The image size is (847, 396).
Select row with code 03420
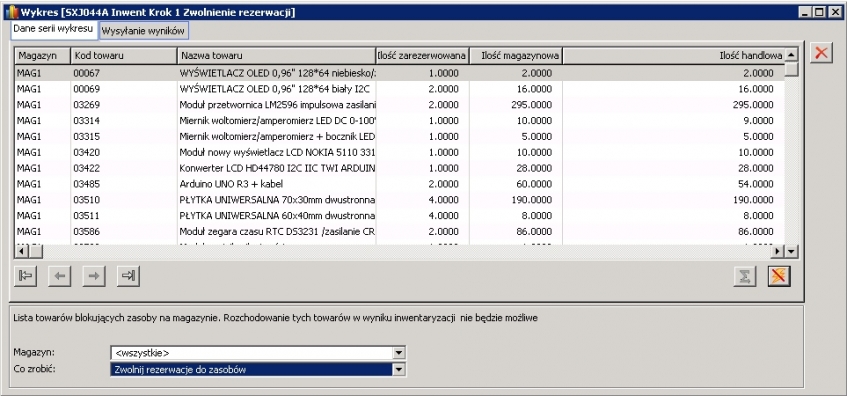(400, 152)
